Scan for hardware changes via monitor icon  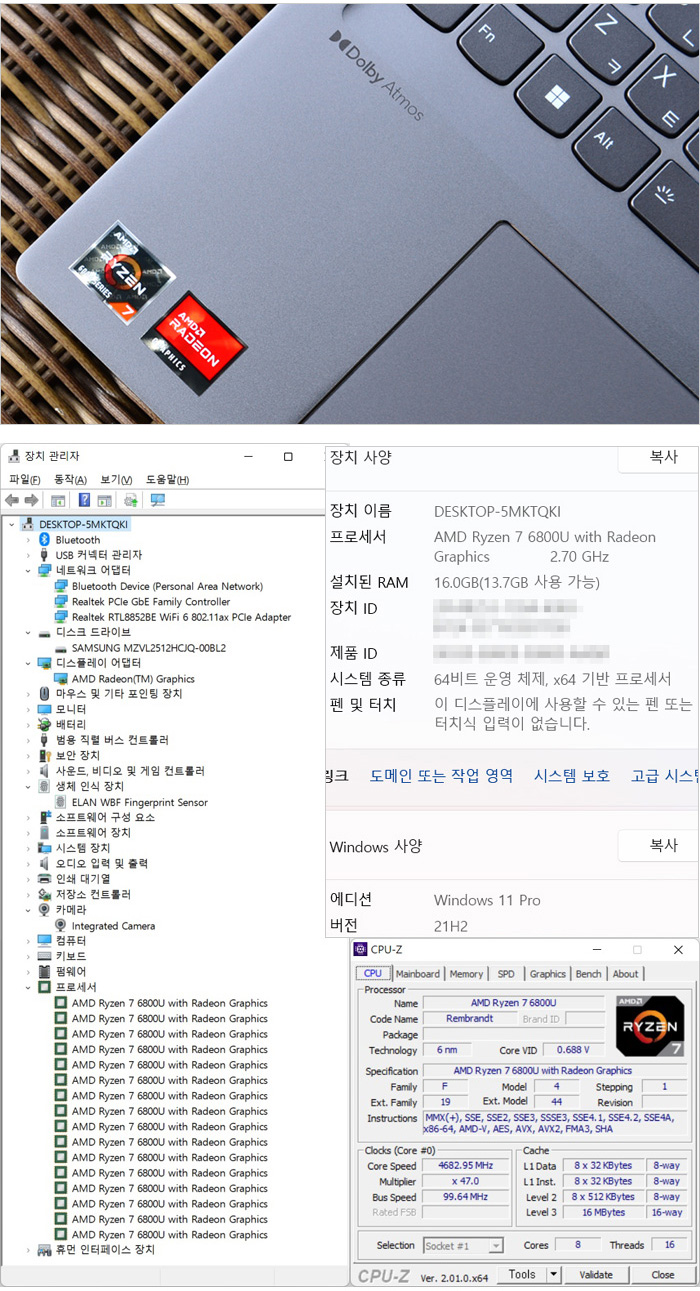click(x=157, y=500)
